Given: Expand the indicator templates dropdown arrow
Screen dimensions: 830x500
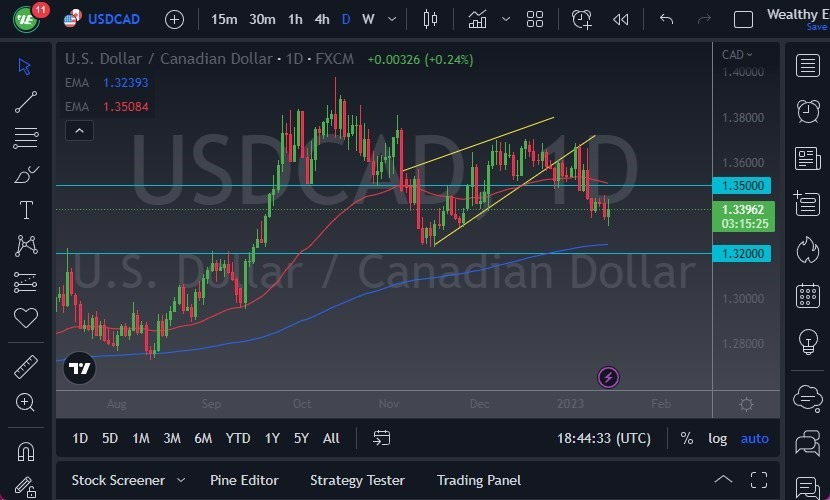Looking at the screenshot, I should (x=506, y=20).
